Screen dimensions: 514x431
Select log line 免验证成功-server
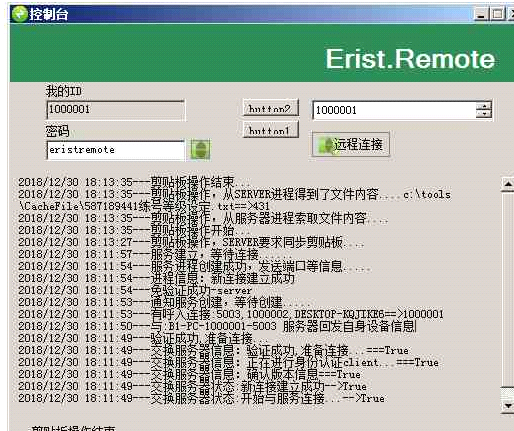135,290
